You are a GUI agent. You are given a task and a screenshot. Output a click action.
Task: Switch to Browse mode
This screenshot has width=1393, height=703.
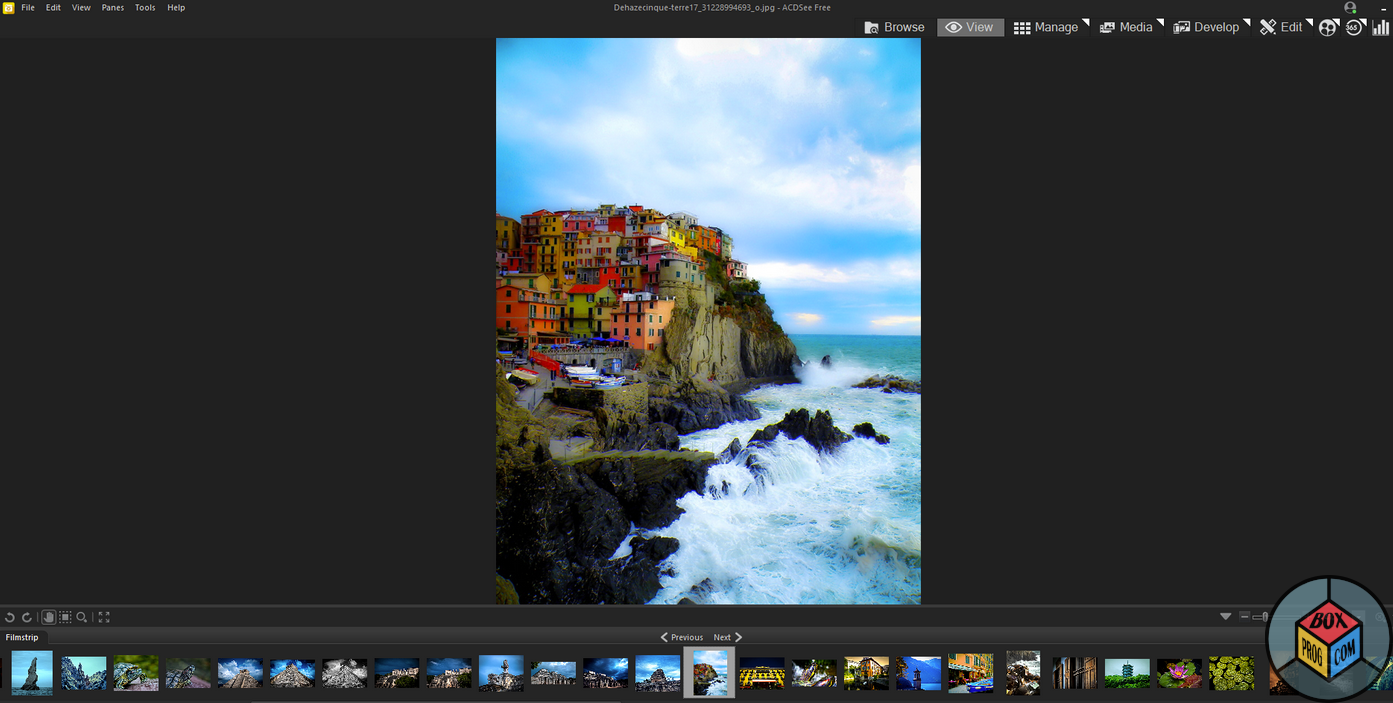894,27
